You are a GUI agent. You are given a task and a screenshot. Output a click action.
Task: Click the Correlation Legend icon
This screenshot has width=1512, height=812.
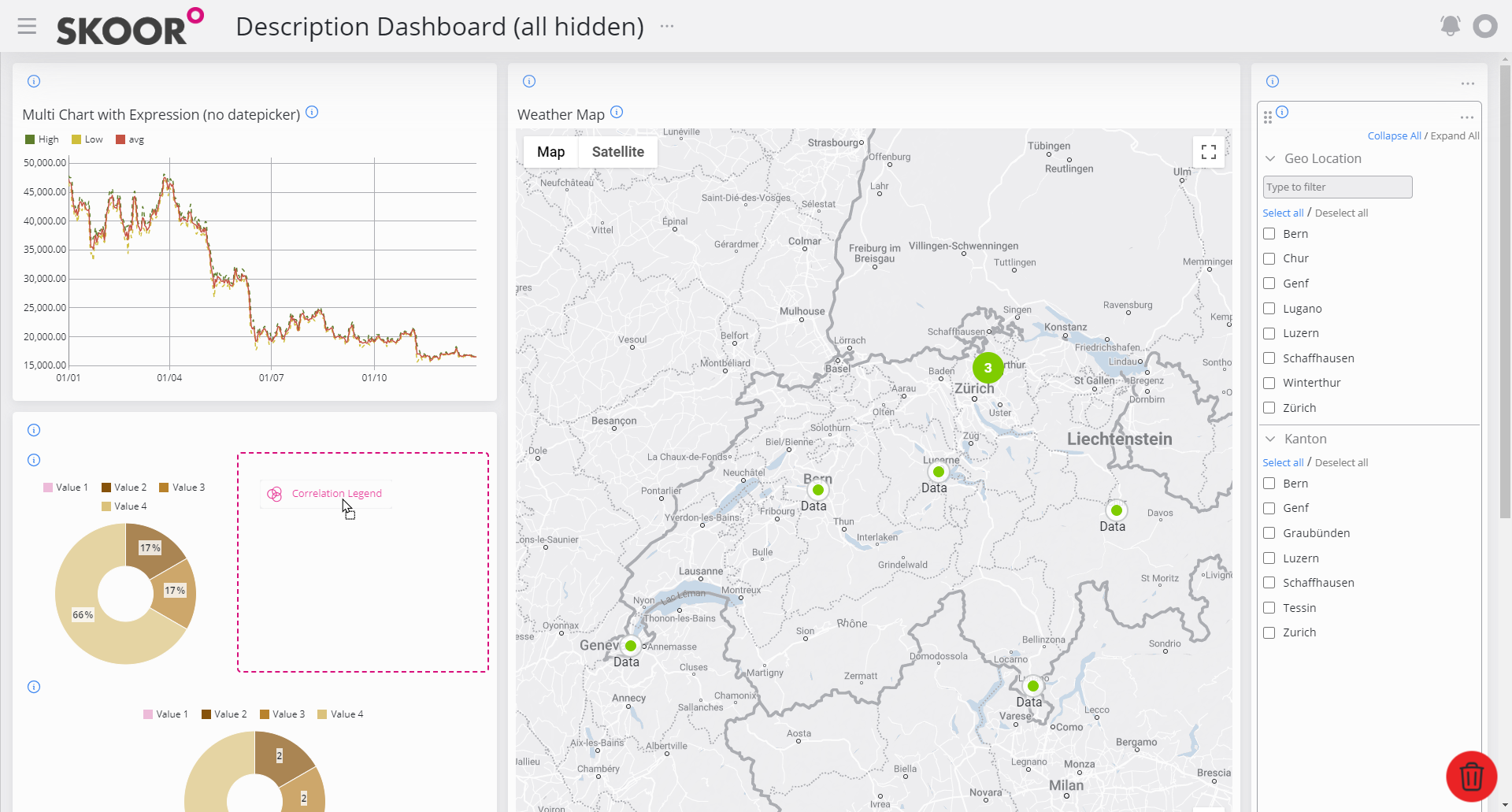click(x=274, y=494)
